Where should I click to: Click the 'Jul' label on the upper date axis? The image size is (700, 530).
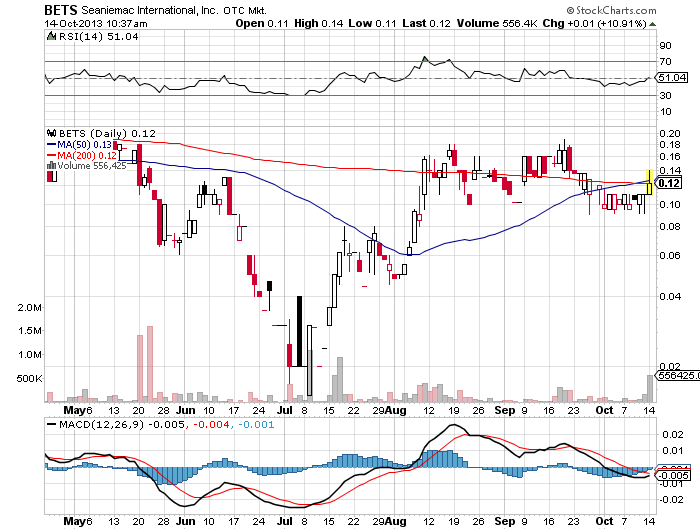(284, 410)
